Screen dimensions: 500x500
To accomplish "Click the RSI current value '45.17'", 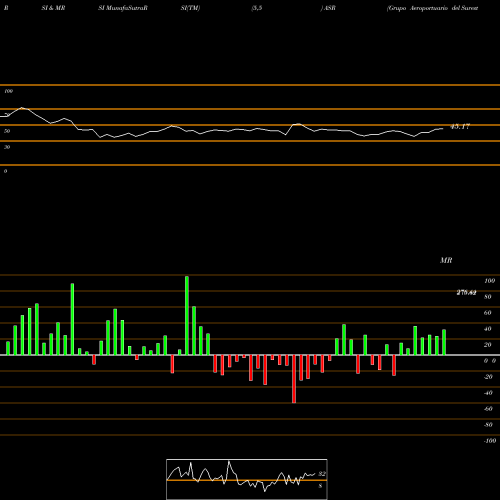I will pos(460,127).
